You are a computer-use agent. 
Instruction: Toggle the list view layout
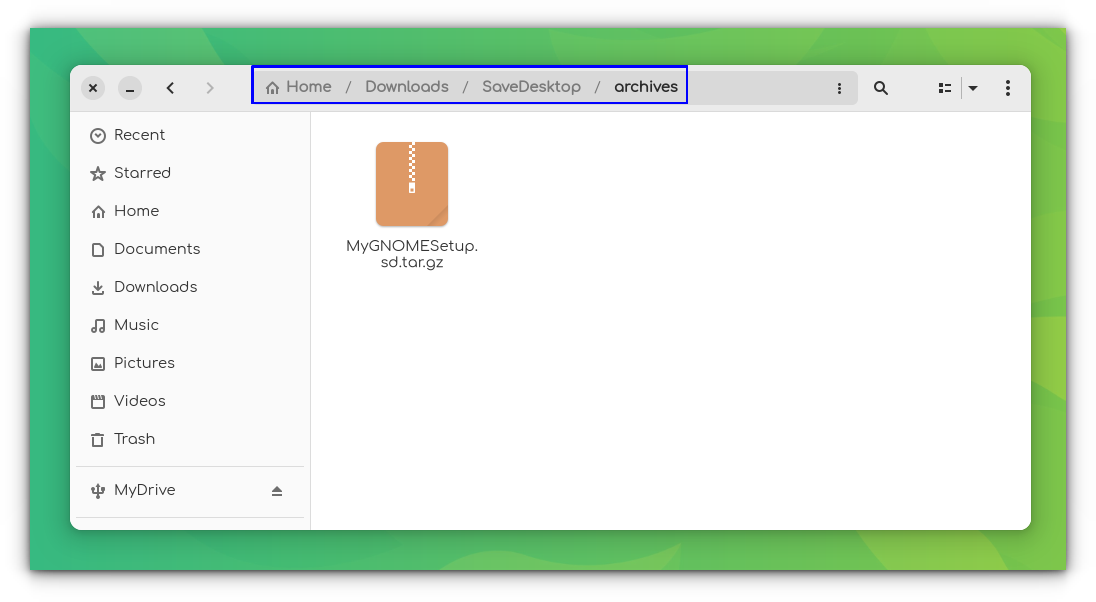click(944, 88)
